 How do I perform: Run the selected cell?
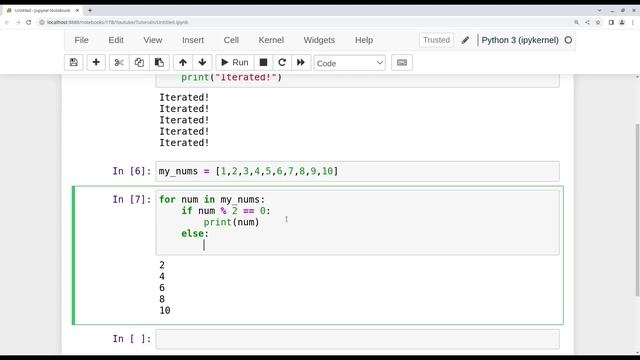coord(235,62)
